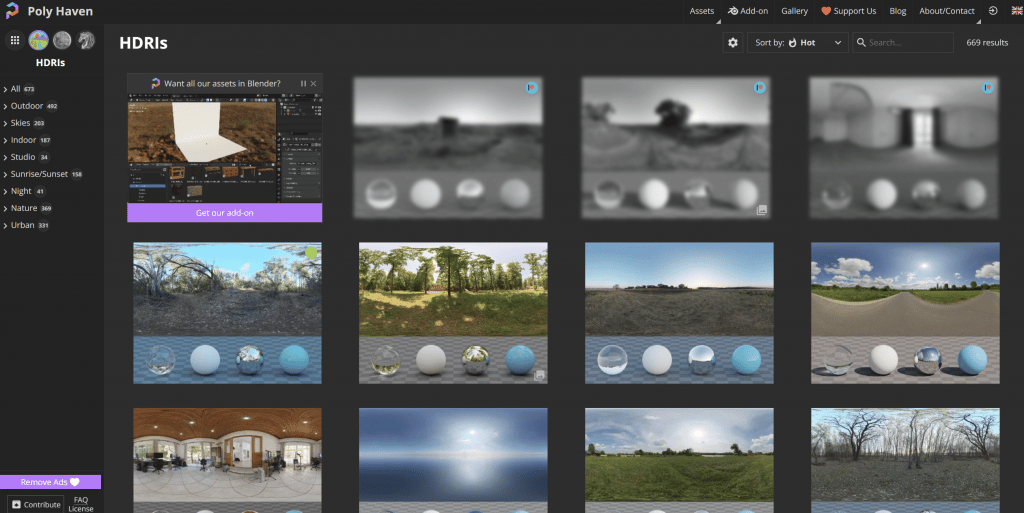
Task: Pause the Blender add-on promo slideshow
Action: pos(303,84)
